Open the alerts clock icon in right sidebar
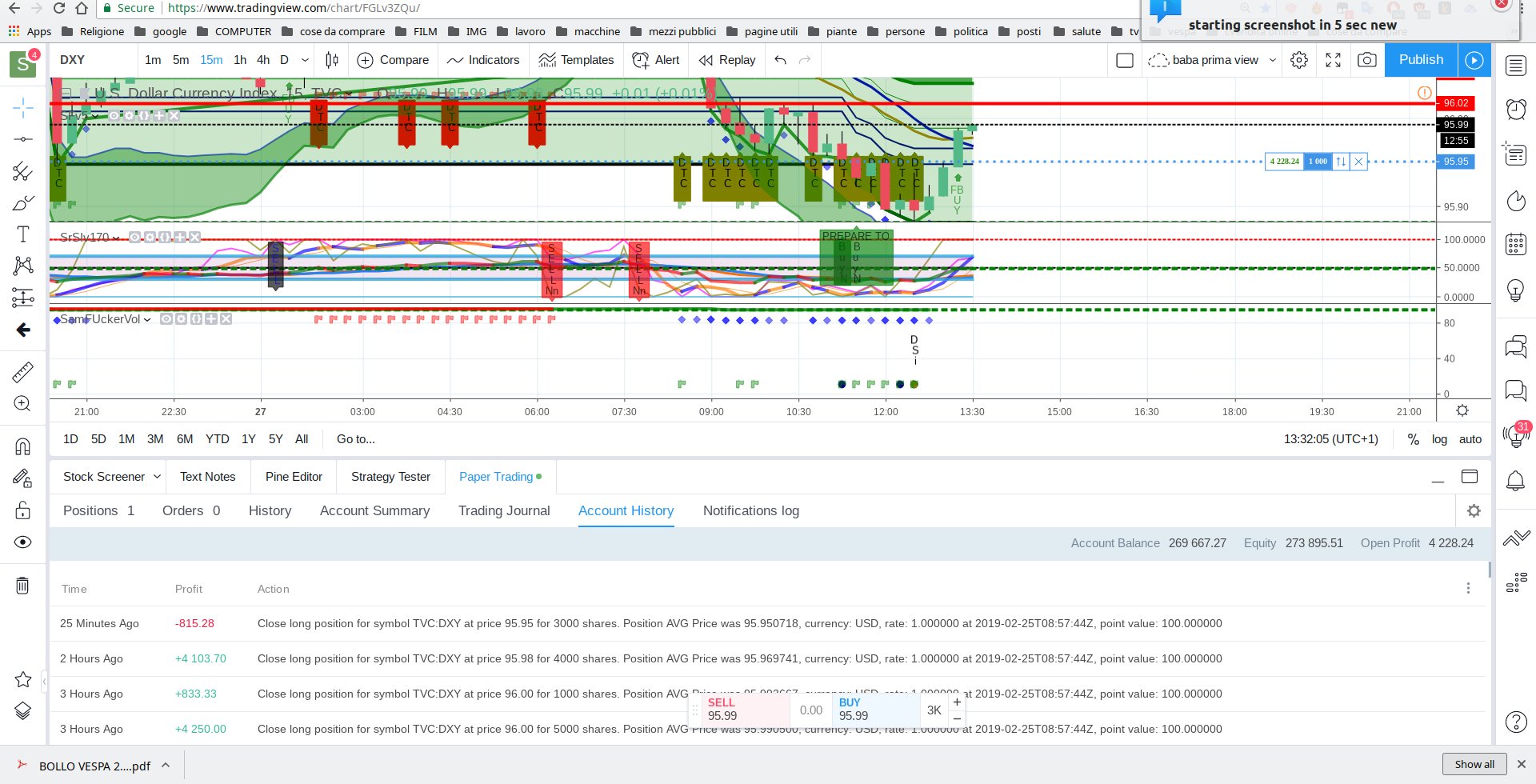 pyautogui.click(x=1516, y=109)
